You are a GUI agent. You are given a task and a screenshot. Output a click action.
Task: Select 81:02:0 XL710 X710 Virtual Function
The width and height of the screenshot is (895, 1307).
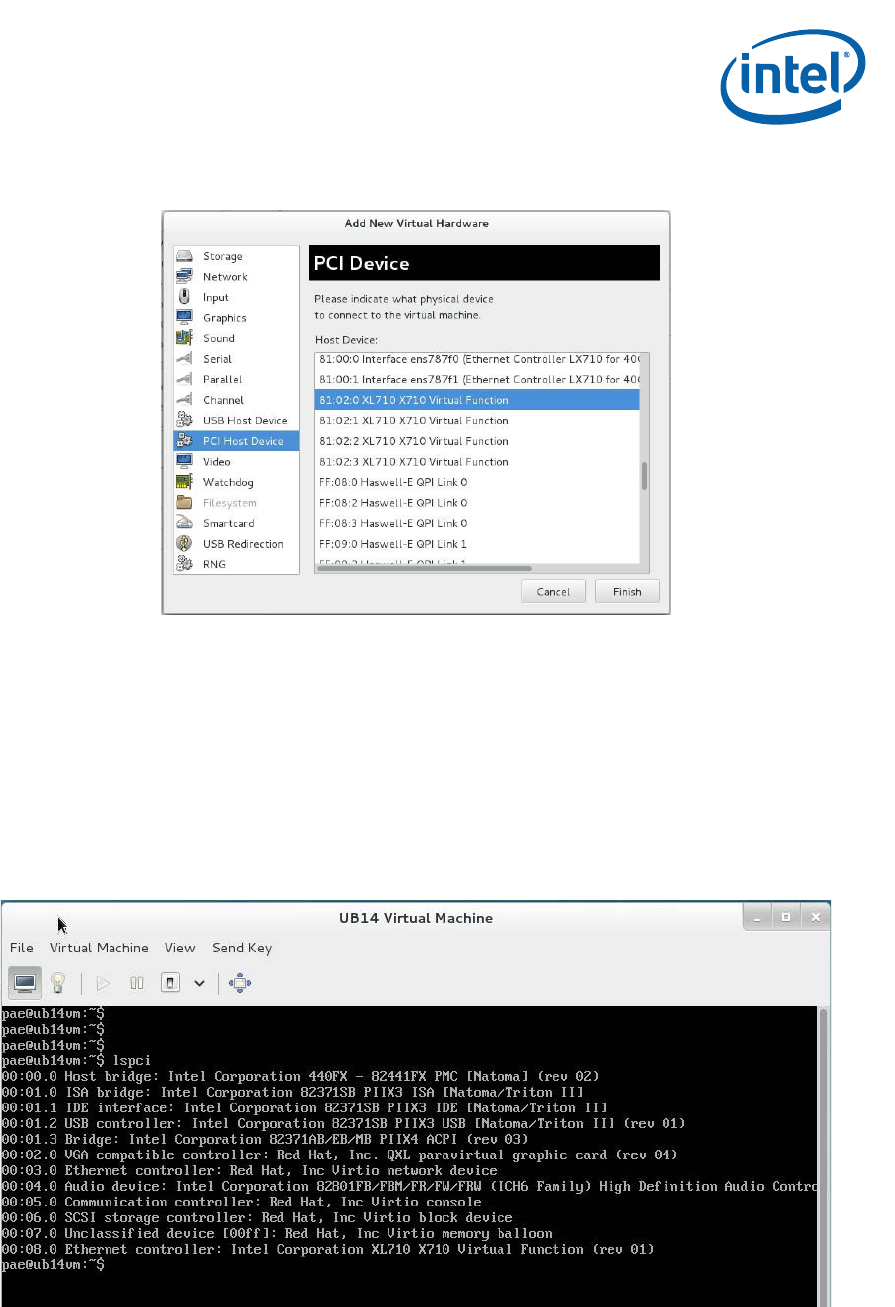pos(477,400)
